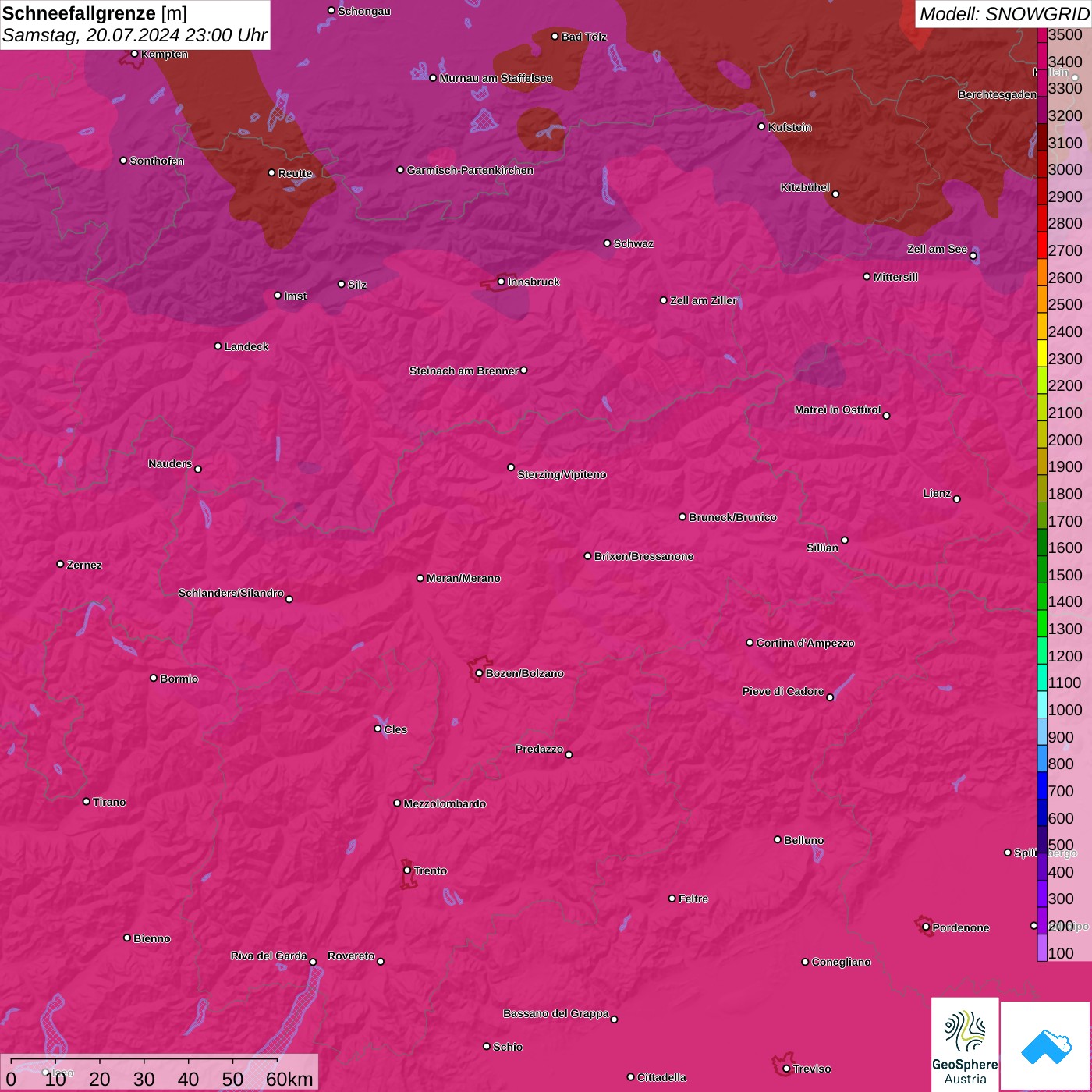Click the Modell: SNOWGRID label
This screenshot has width=1092, height=1092.
(x=1004, y=13)
